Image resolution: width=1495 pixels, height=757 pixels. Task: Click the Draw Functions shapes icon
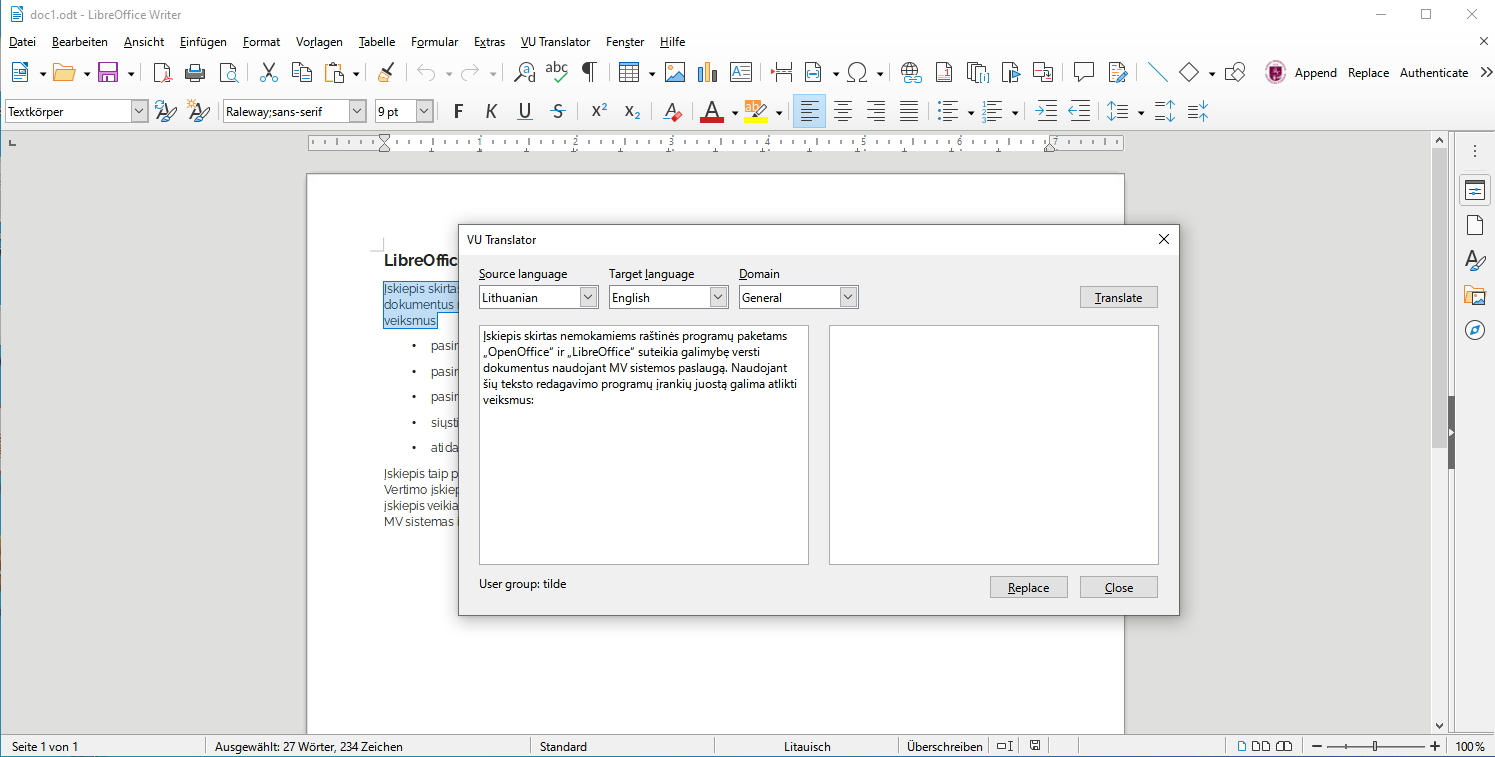[1236, 72]
